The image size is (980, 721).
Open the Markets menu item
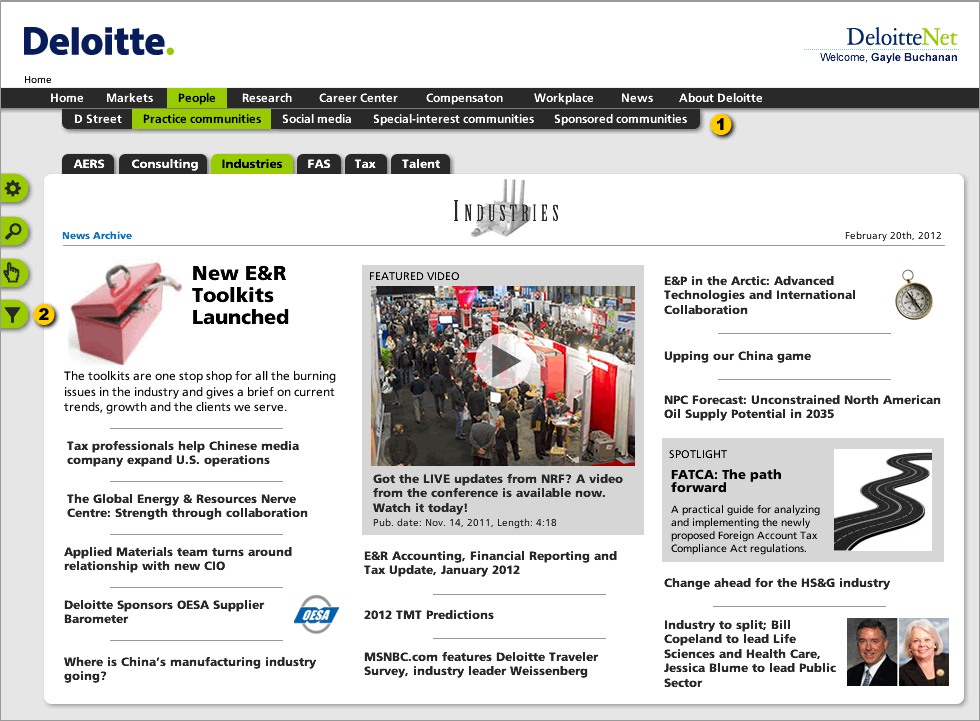point(129,98)
